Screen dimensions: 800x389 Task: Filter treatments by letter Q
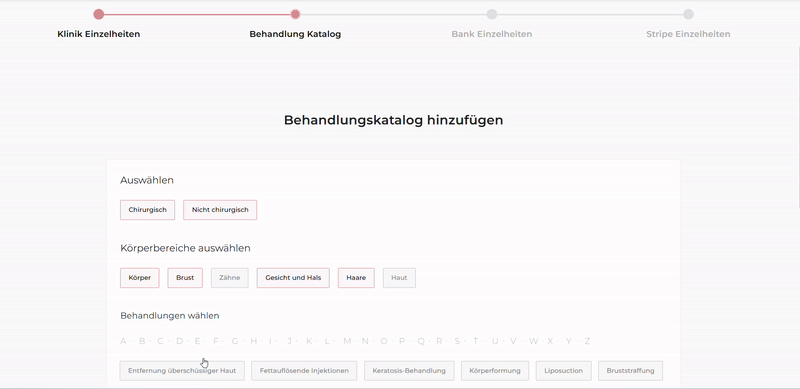tap(421, 341)
